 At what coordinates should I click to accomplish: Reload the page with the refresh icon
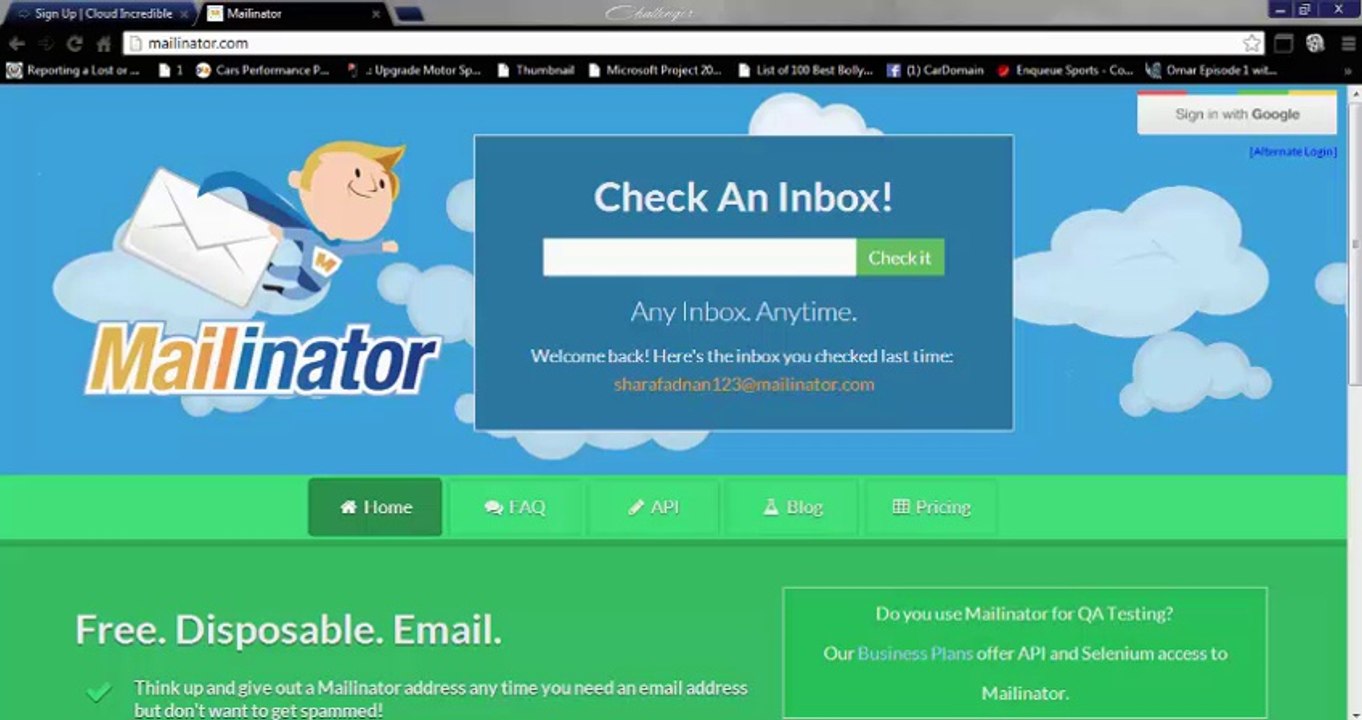coord(74,44)
